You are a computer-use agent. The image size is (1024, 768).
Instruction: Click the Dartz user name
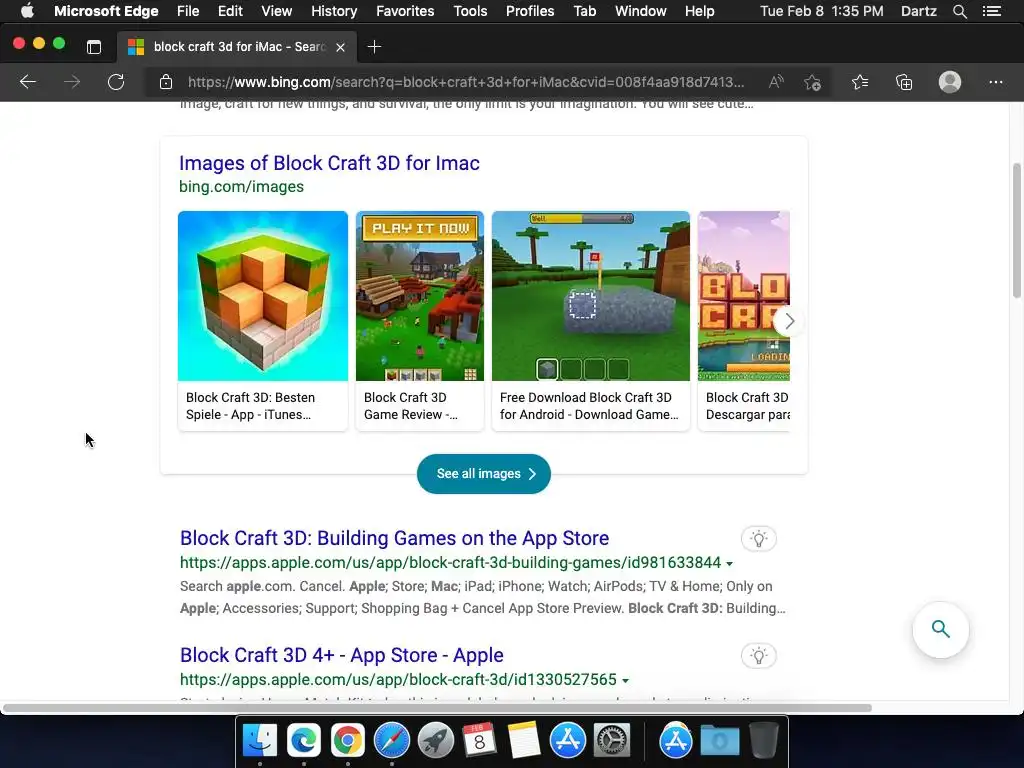point(918,11)
